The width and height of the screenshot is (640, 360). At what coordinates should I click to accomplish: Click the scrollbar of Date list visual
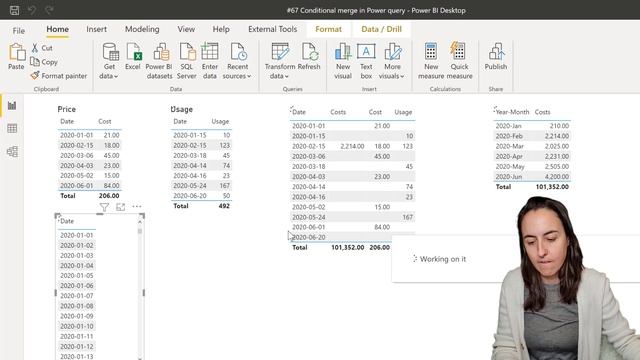click(x=140, y=231)
